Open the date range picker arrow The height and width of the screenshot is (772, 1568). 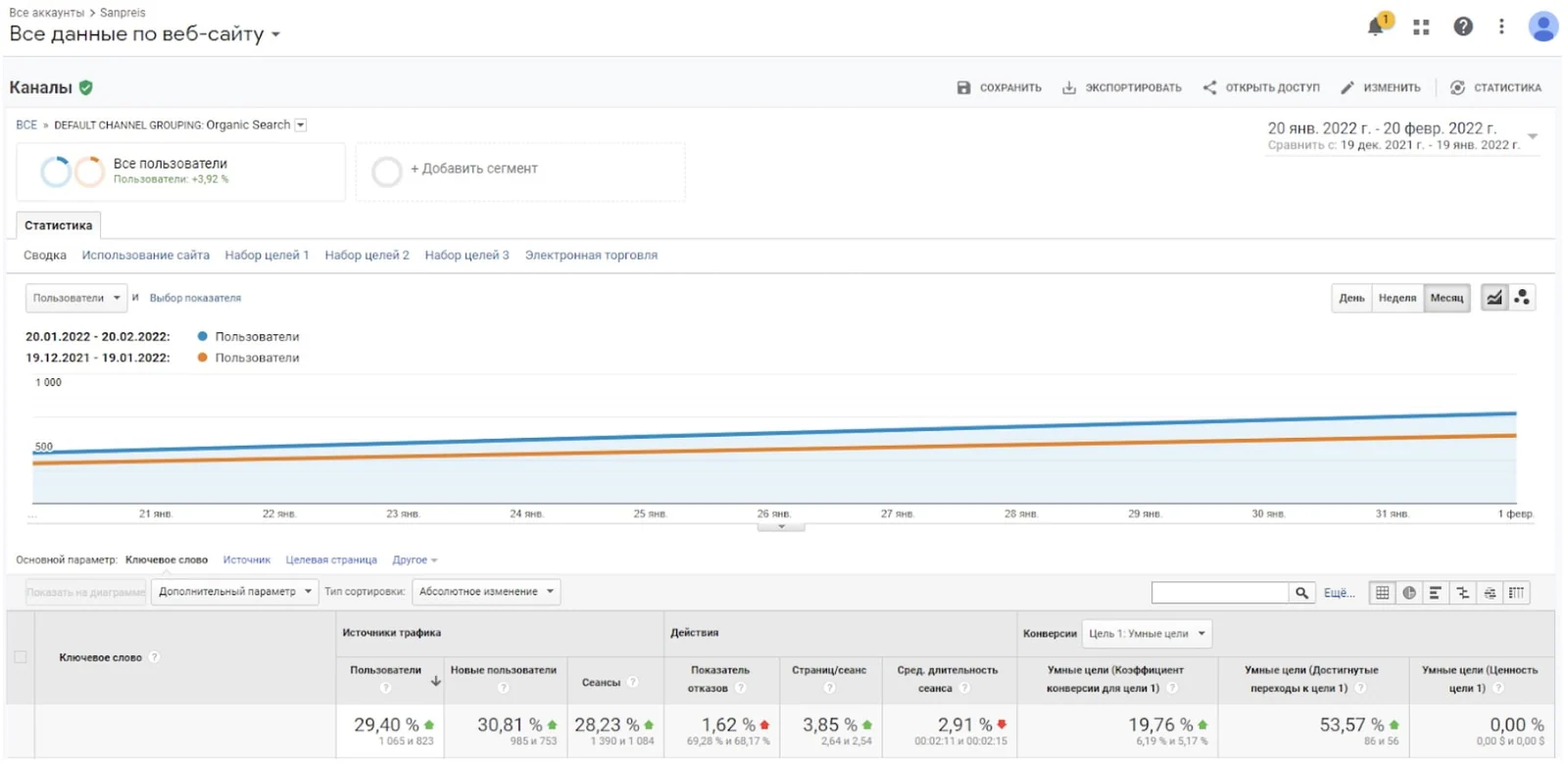pyautogui.click(x=1532, y=136)
